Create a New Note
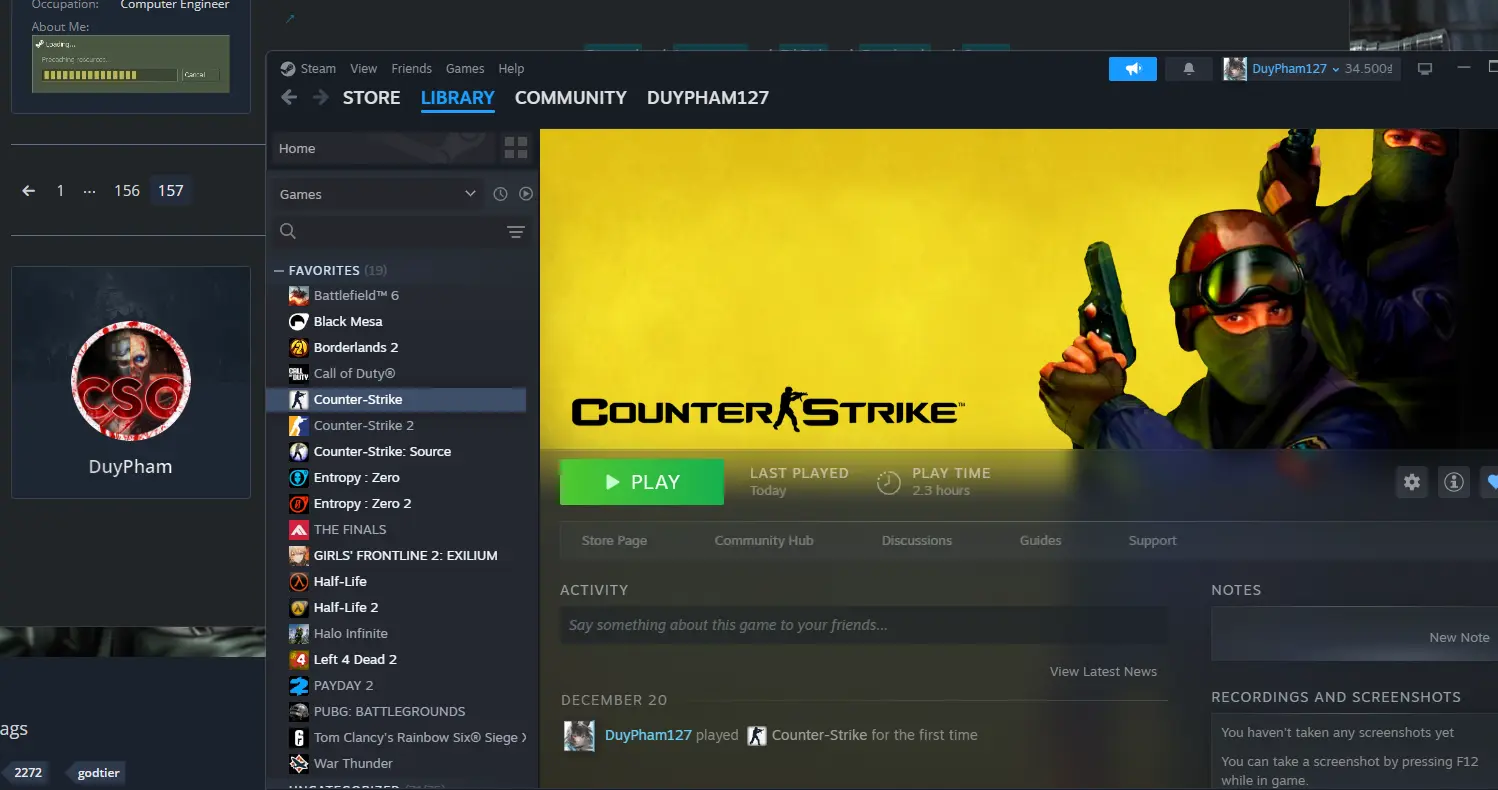Screen dimensions: 1498x790 click(1459, 638)
